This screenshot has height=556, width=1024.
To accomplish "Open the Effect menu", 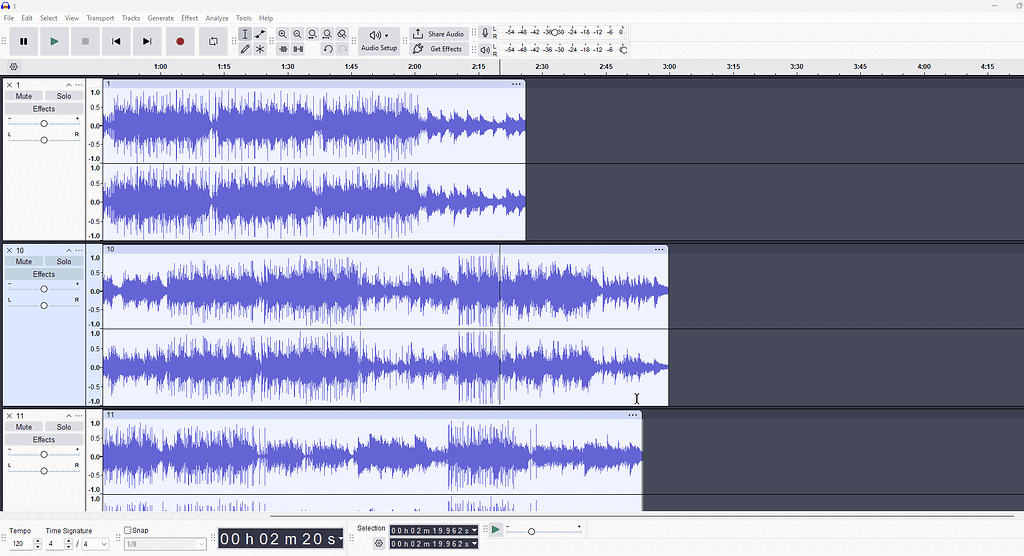I will (189, 18).
